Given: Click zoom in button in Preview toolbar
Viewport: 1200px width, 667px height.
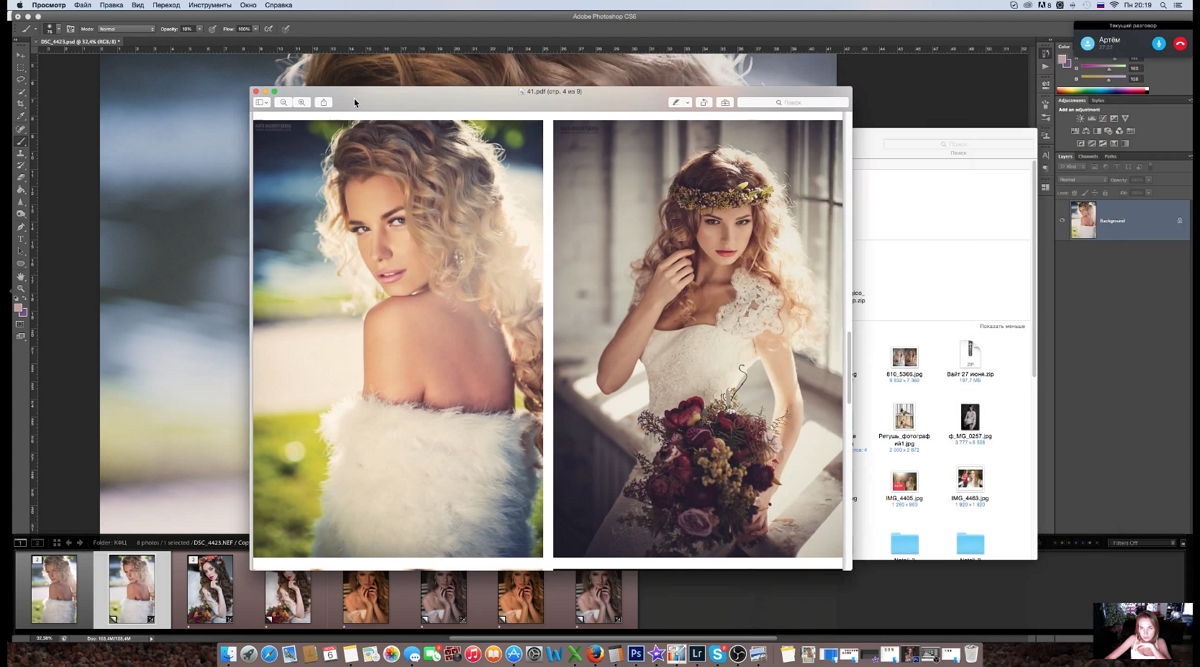Looking at the screenshot, I should click(302, 102).
